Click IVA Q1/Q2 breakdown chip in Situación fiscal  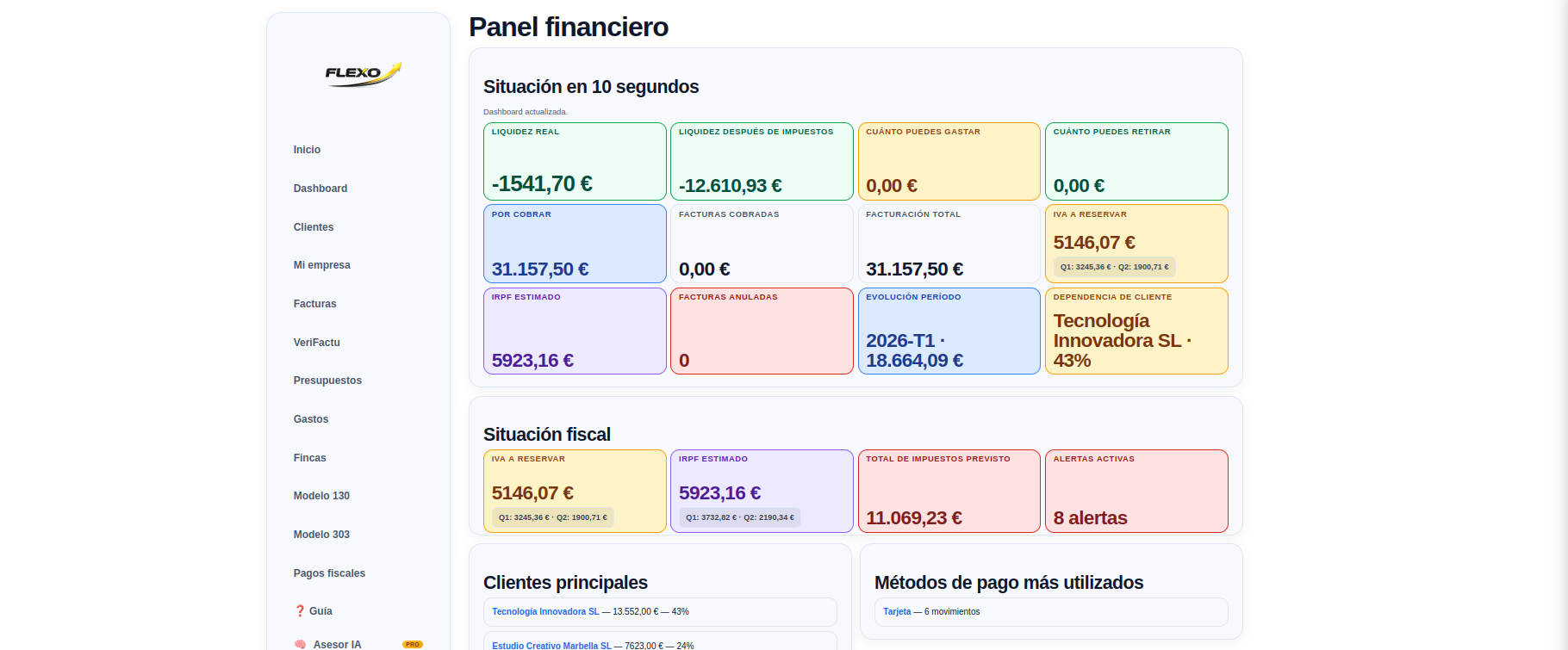click(x=553, y=517)
